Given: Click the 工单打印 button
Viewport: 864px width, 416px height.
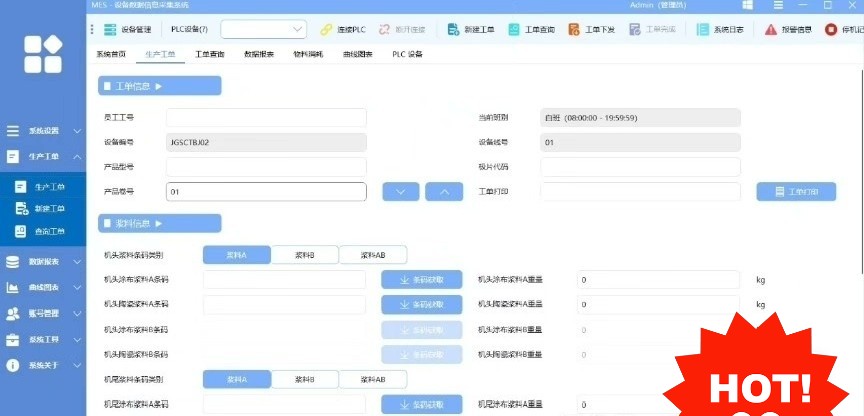Looking at the screenshot, I should click(x=796, y=192).
